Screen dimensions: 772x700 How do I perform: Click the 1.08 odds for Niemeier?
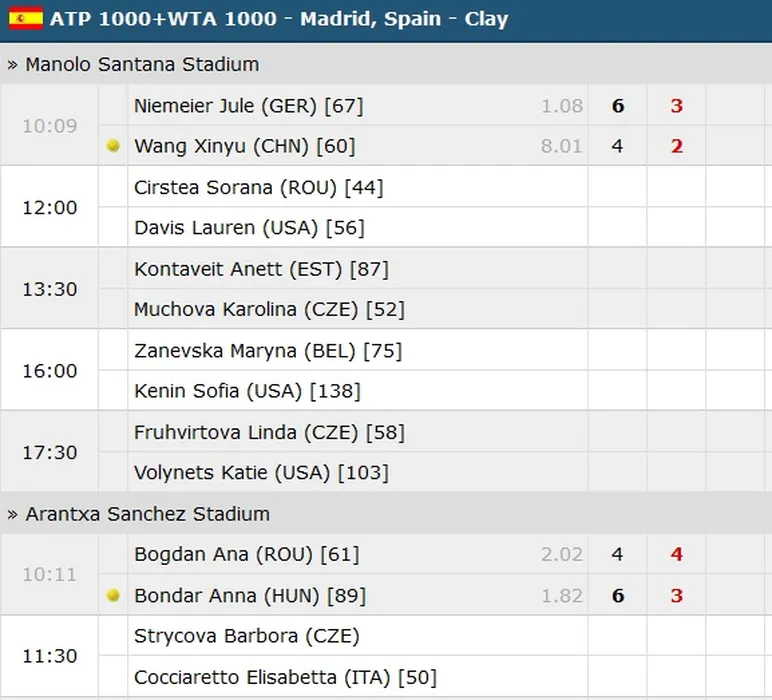(x=561, y=105)
